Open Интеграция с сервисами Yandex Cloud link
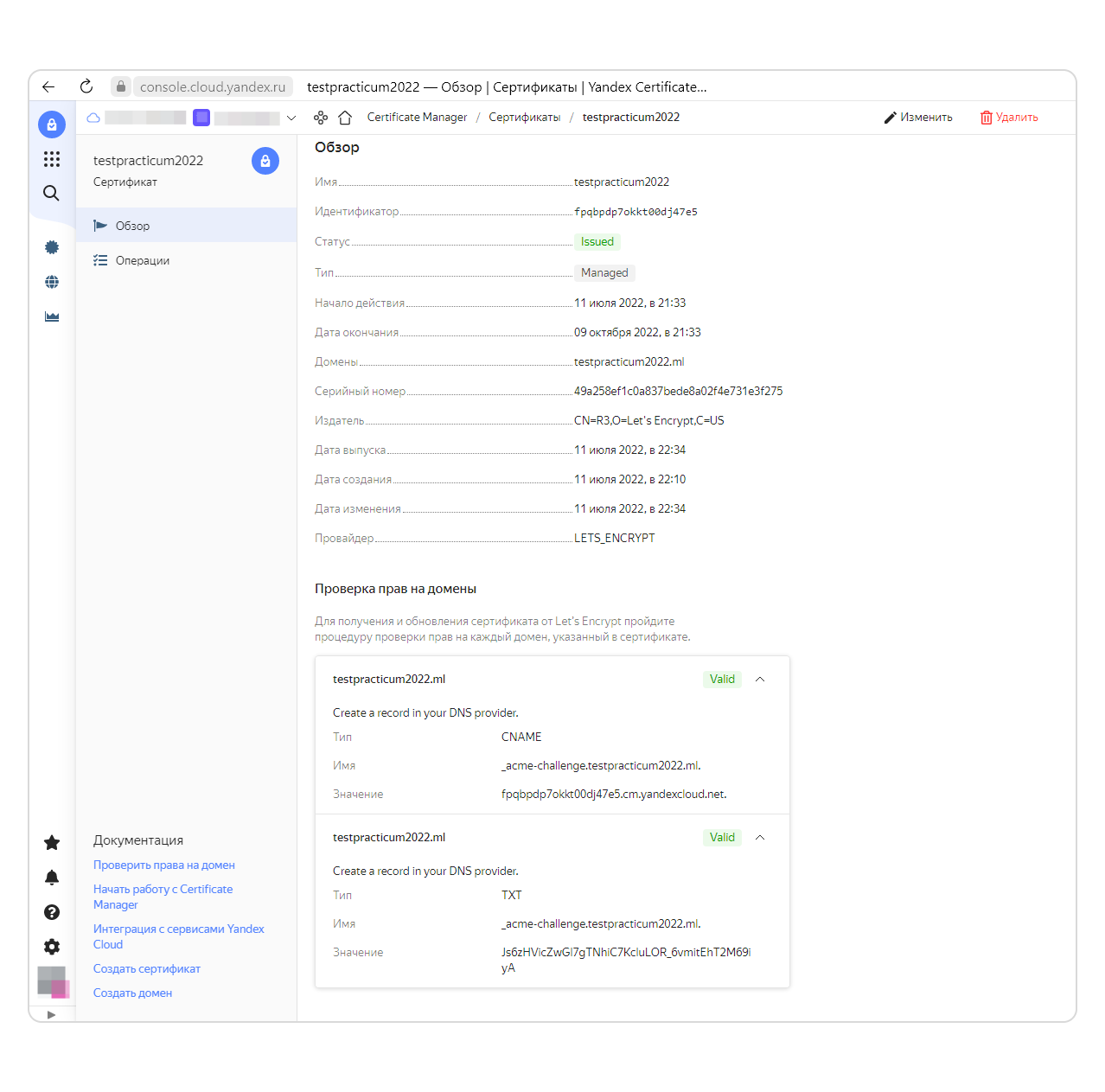 179,937
